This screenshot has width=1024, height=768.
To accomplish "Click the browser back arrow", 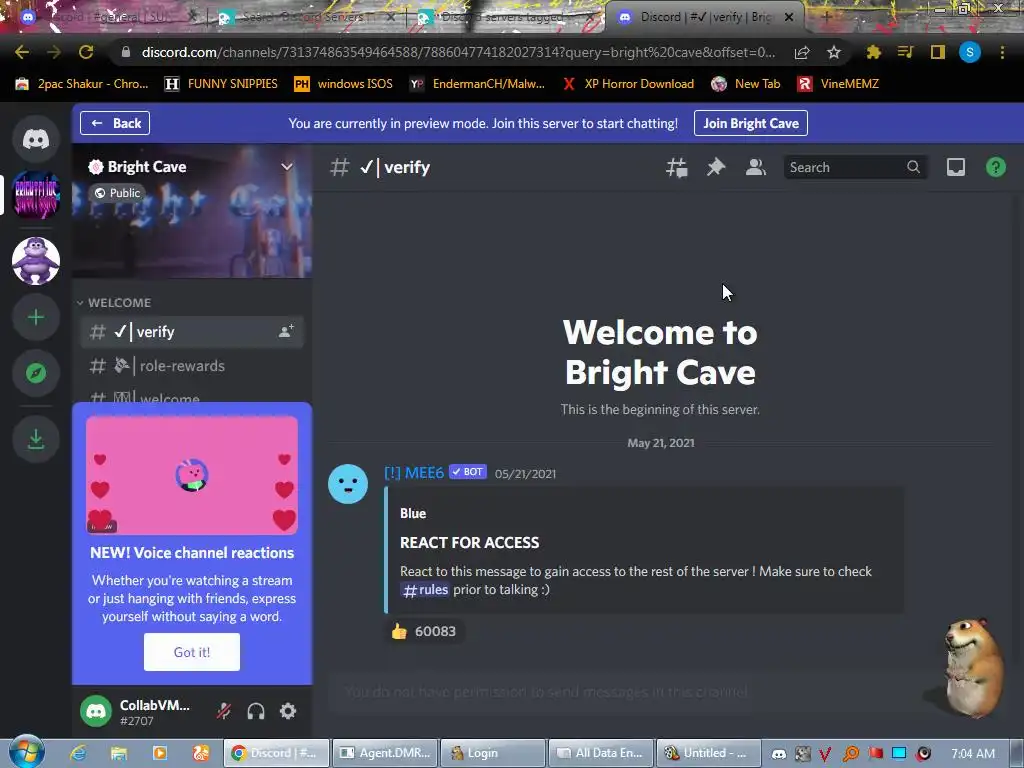I will click(x=22, y=52).
